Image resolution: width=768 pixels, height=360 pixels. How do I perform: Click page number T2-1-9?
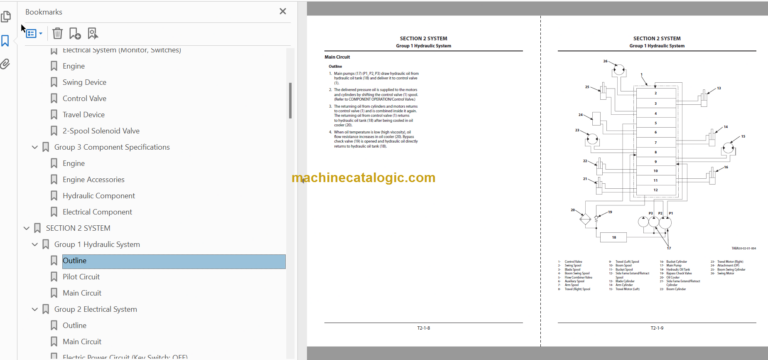pos(657,328)
